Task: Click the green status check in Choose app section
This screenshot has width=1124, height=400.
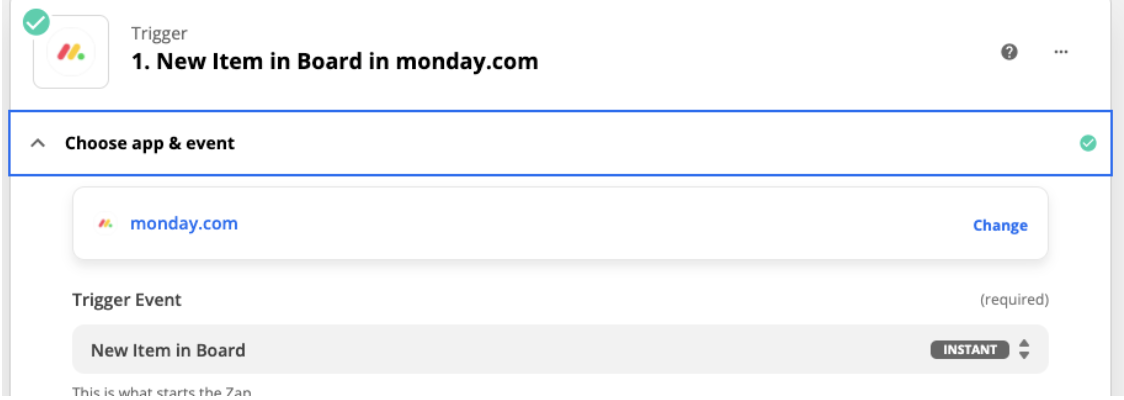Action: [1087, 143]
